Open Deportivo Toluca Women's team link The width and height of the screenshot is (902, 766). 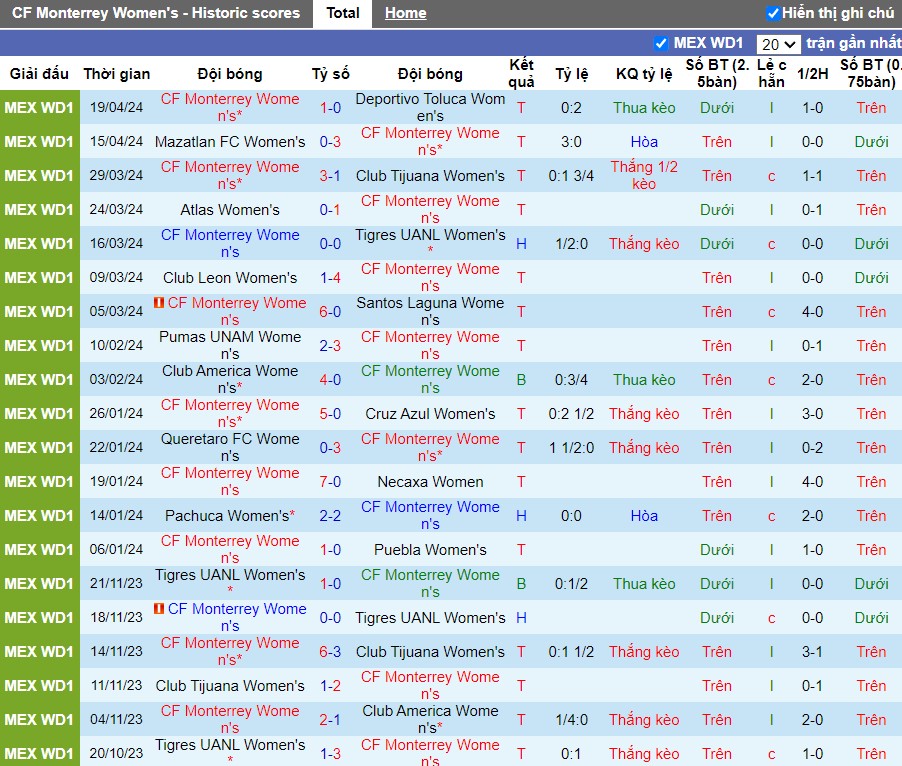(x=430, y=108)
